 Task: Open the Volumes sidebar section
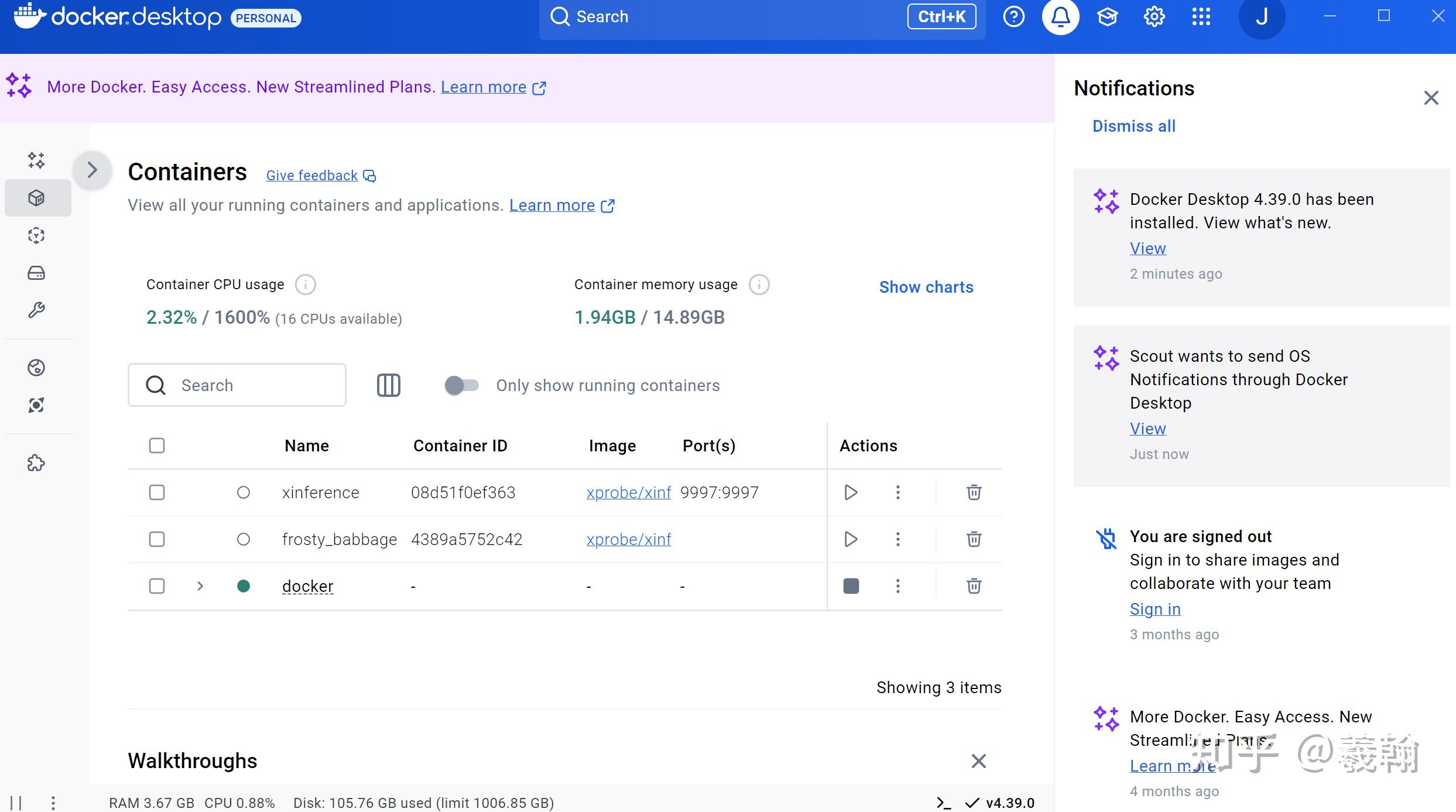click(x=36, y=273)
